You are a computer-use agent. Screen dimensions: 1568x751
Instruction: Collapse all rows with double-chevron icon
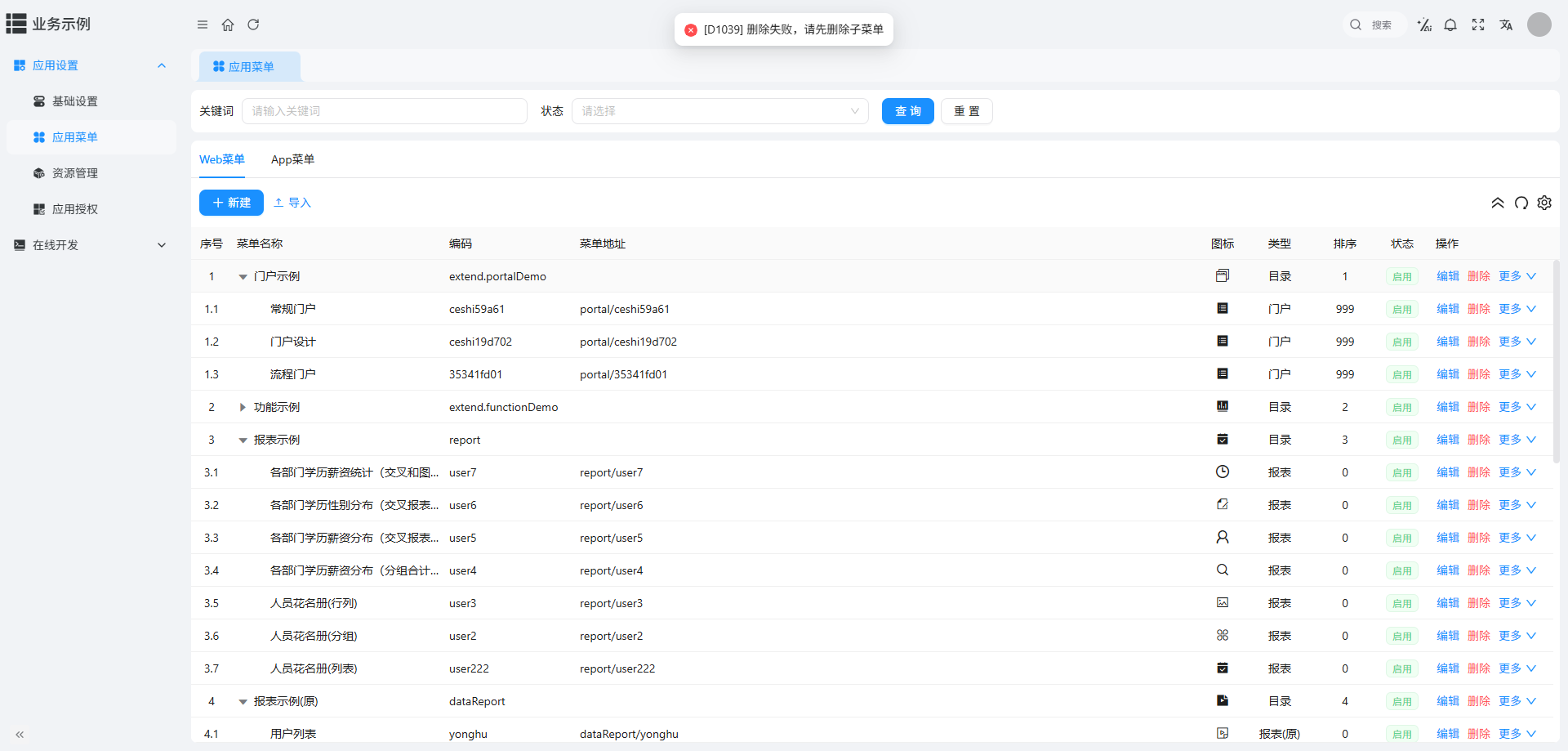[x=1498, y=203]
